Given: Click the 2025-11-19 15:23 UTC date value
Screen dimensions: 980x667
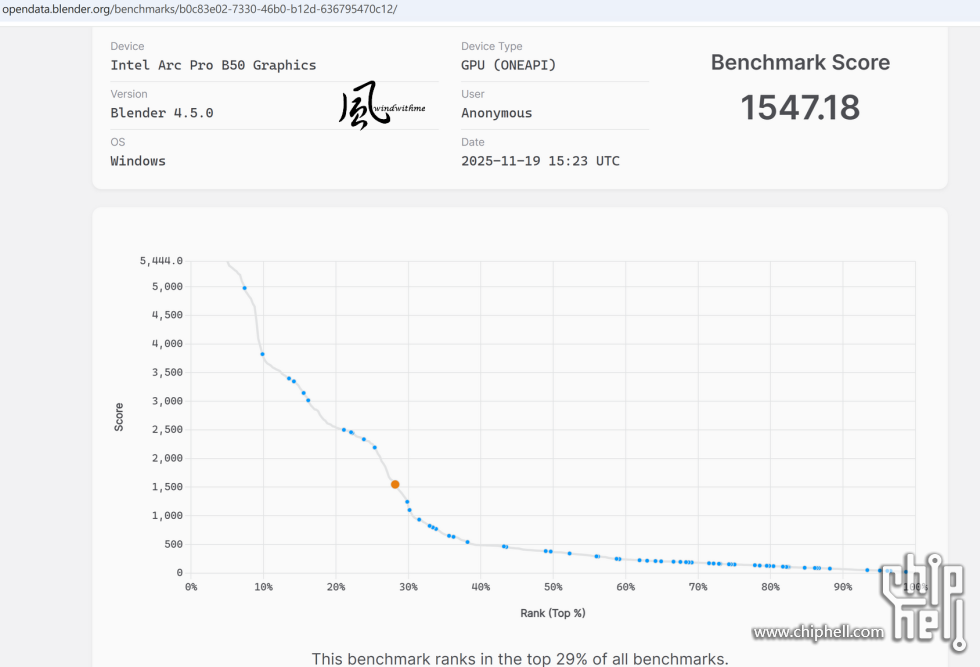Looking at the screenshot, I should (540, 161).
